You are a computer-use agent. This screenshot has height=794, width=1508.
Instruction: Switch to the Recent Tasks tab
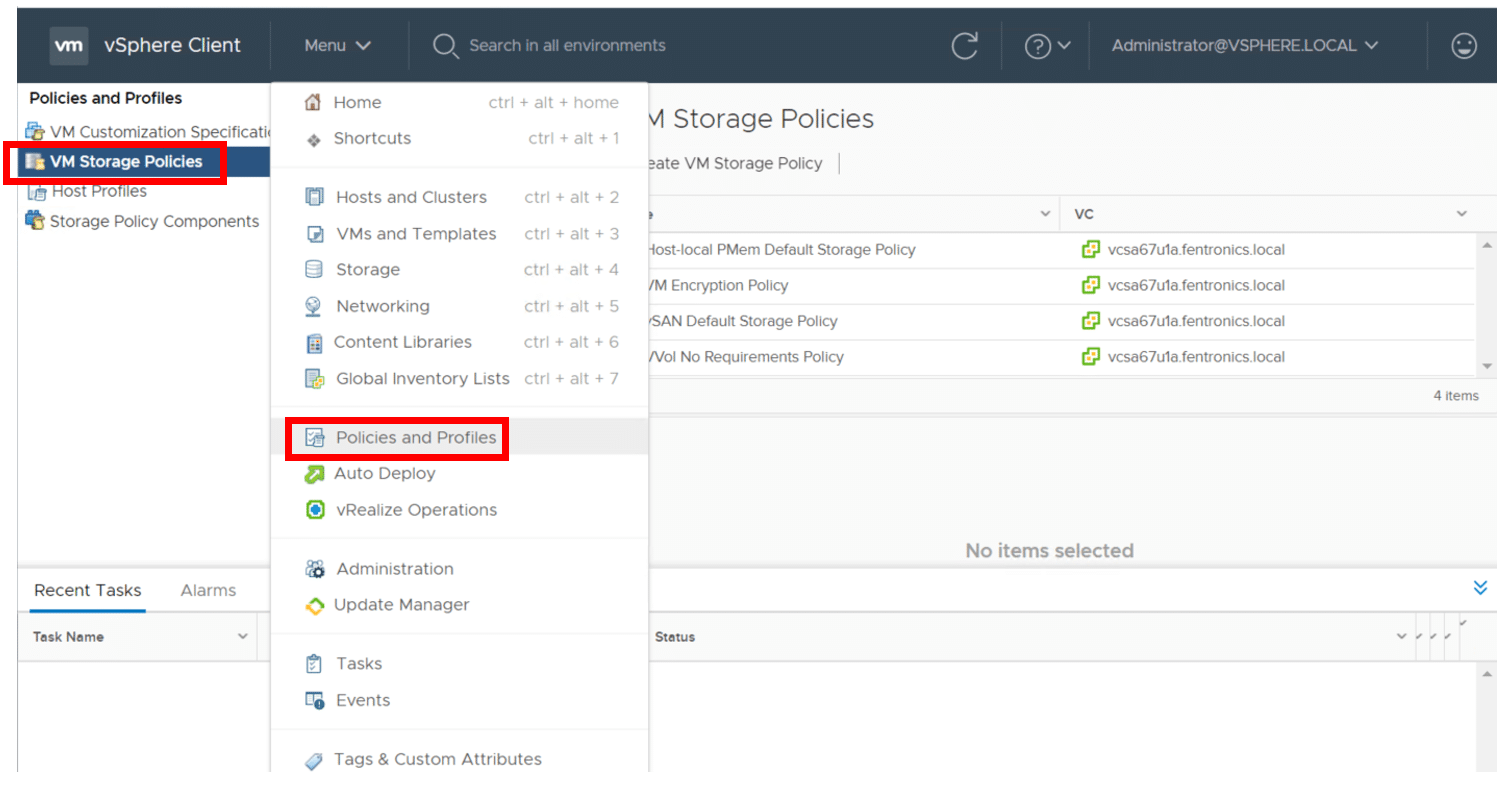click(88, 590)
